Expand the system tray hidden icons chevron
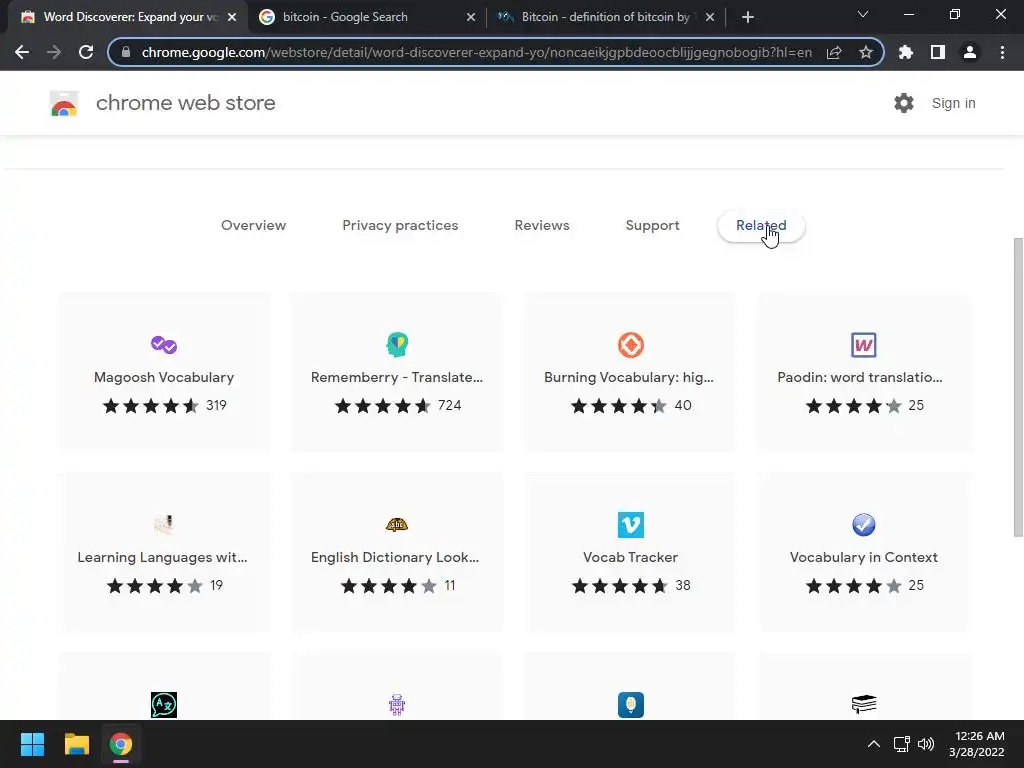The height and width of the screenshot is (768, 1024). 874,744
